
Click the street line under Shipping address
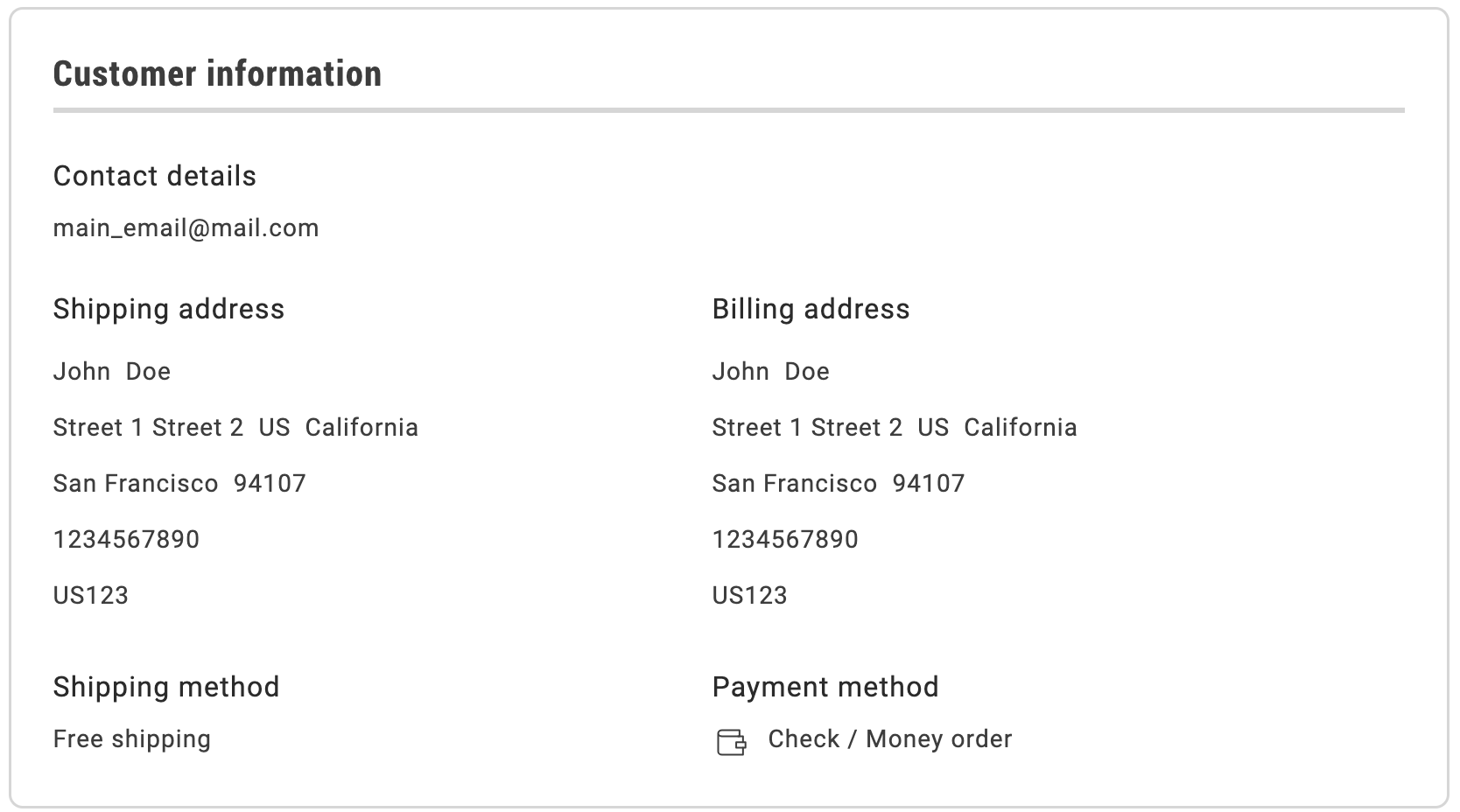point(235,428)
